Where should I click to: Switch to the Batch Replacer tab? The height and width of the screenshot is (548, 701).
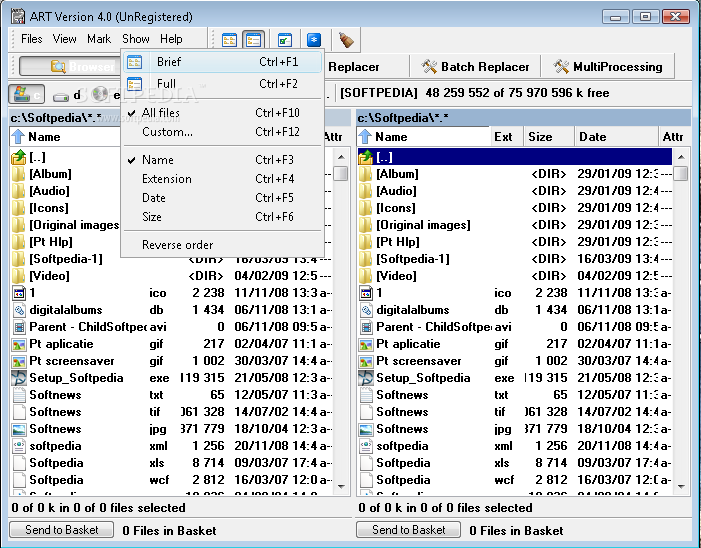[475, 67]
